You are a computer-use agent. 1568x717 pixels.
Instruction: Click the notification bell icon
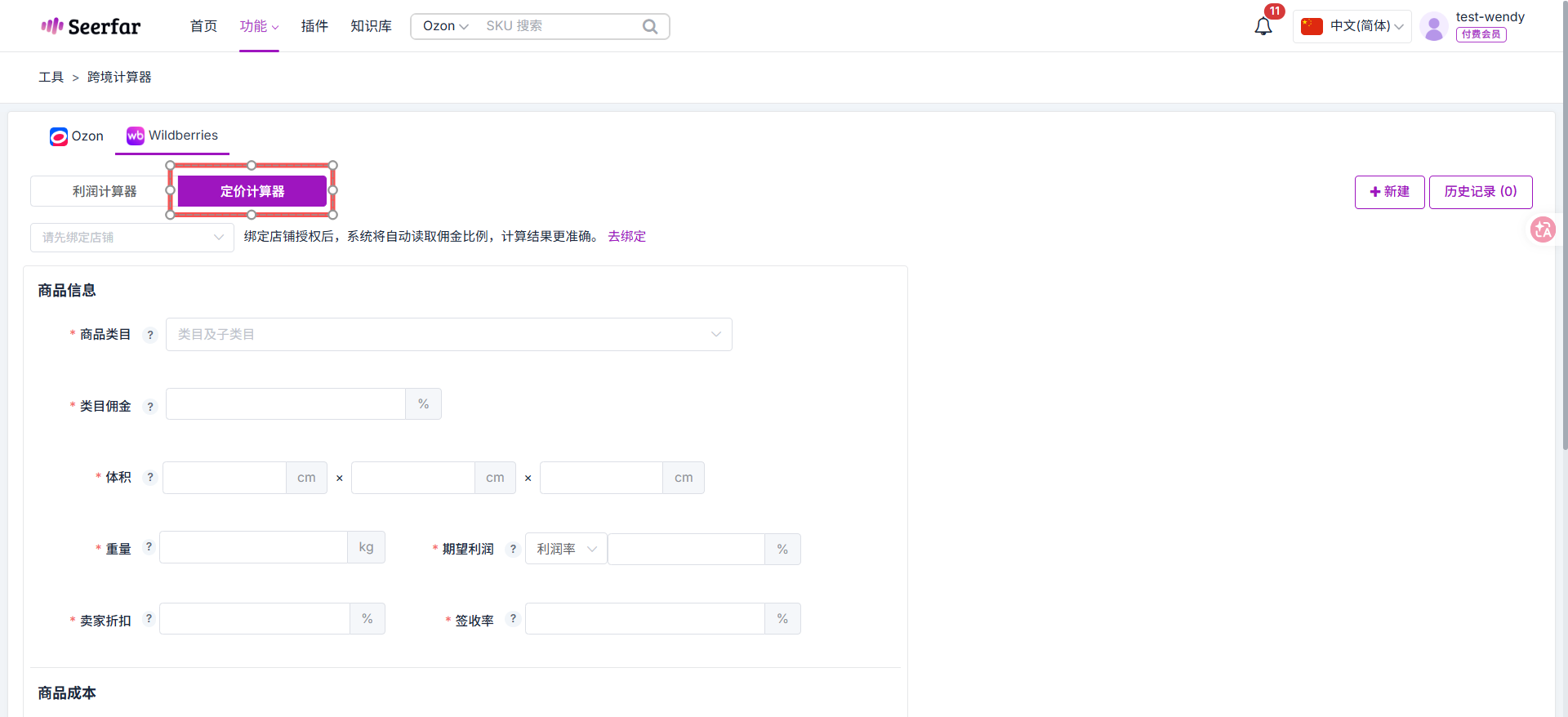[x=1263, y=26]
